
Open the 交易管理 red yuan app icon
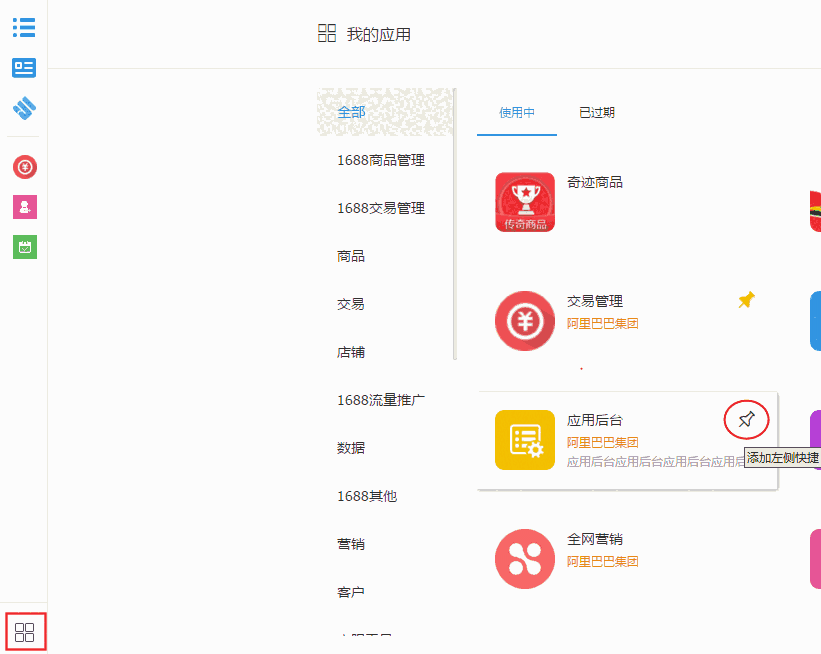pyautogui.click(x=524, y=321)
